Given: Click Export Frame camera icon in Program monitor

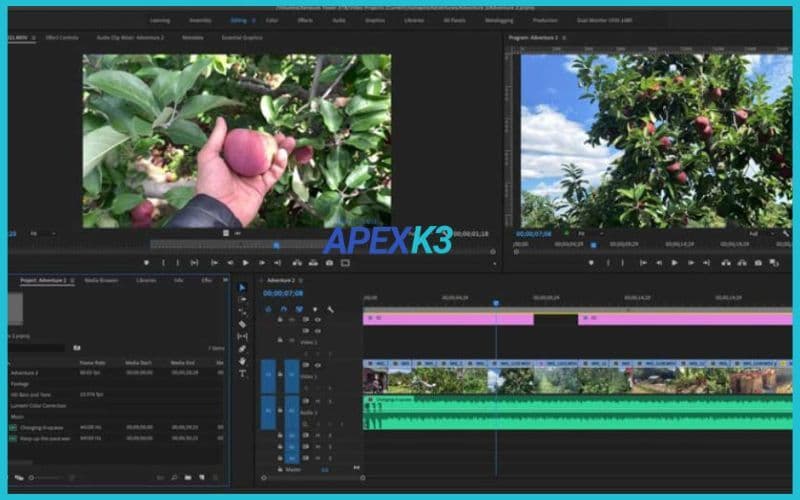Looking at the screenshot, I should (x=758, y=263).
